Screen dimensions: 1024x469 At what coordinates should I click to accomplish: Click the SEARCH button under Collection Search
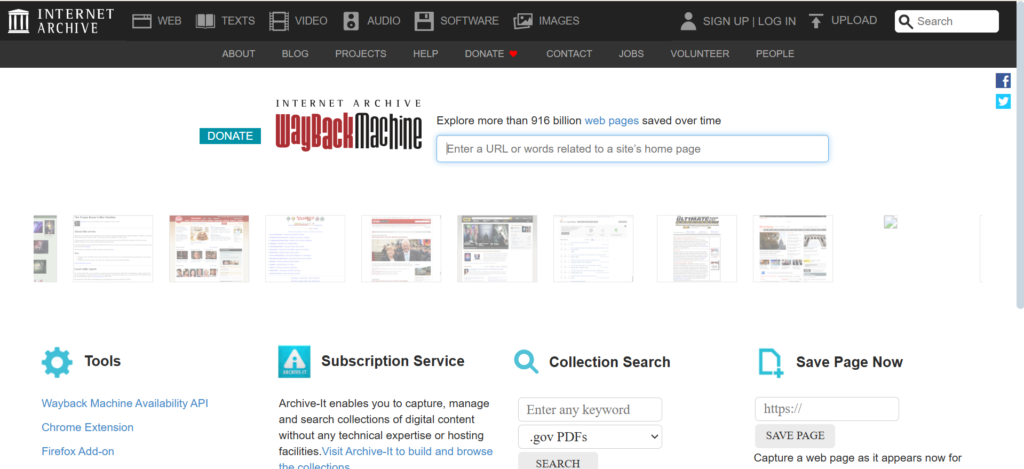pyautogui.click(x=558, y=462)
